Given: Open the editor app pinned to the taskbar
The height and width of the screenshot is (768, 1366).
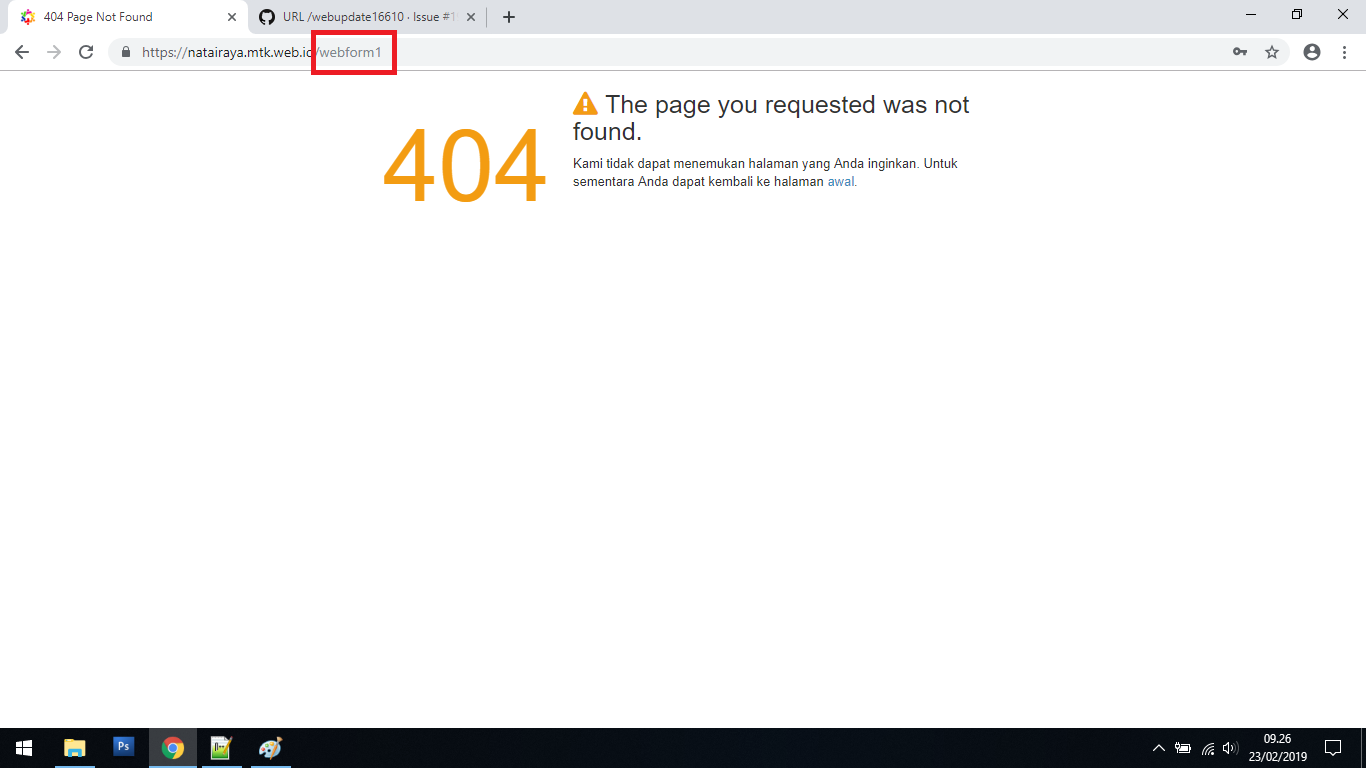Looking at the screenshot, I should 221,747.
